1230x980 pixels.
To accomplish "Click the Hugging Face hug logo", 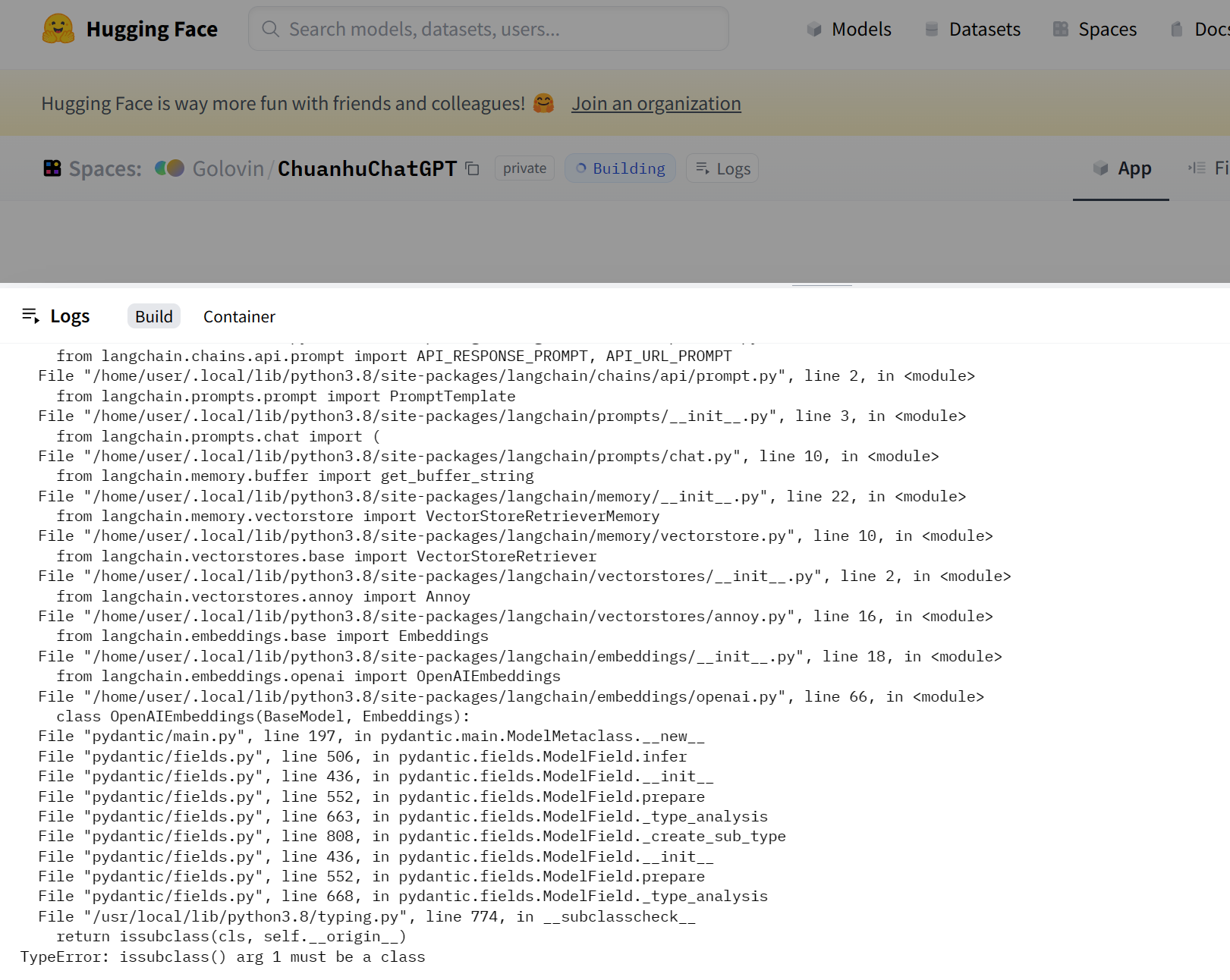I will pos(57,29).
